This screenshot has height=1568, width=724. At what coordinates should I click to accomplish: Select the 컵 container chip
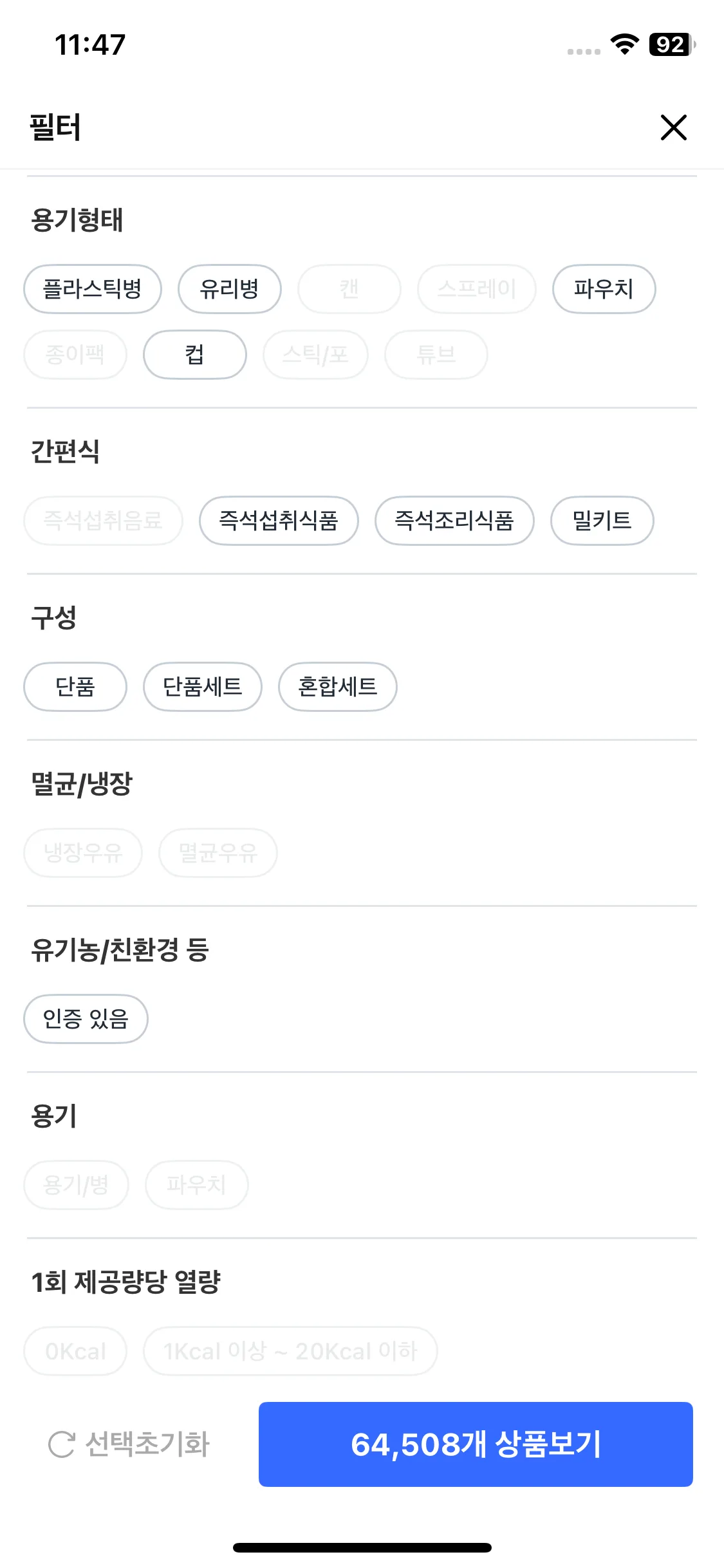pyautogui.click(x=195, y=355)
